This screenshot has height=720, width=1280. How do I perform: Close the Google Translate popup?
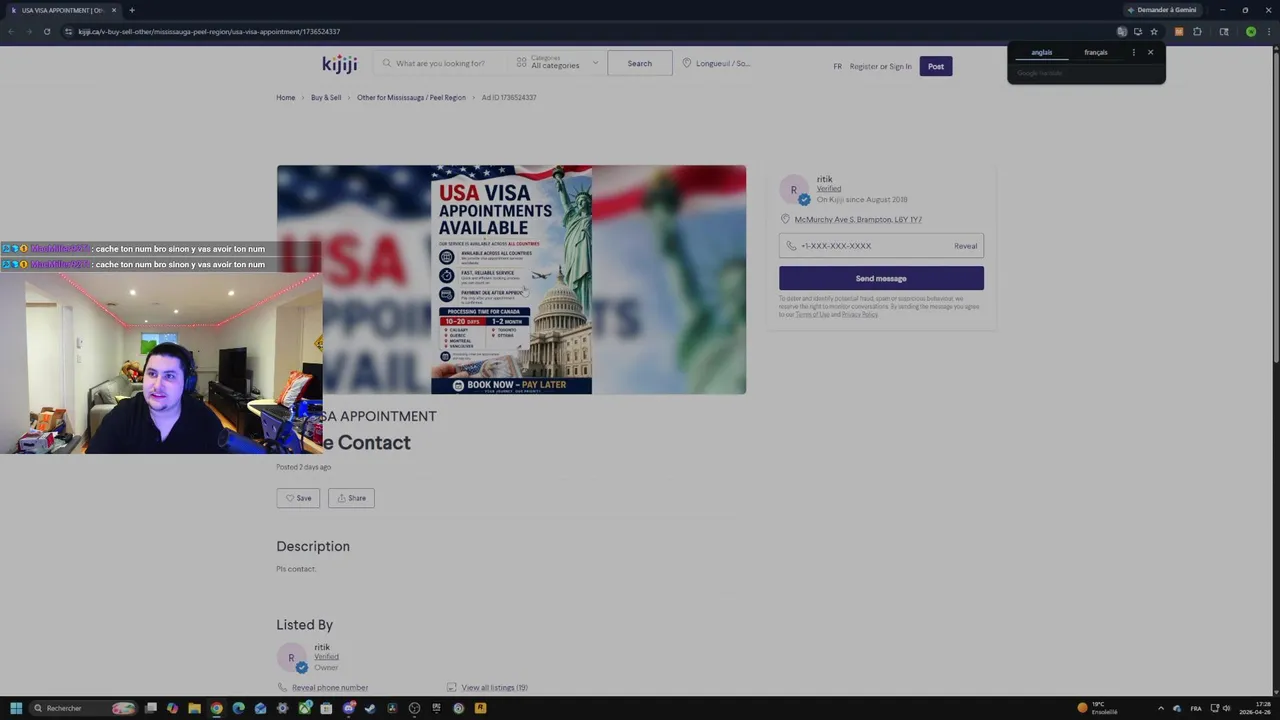(x=1150, y=52)
